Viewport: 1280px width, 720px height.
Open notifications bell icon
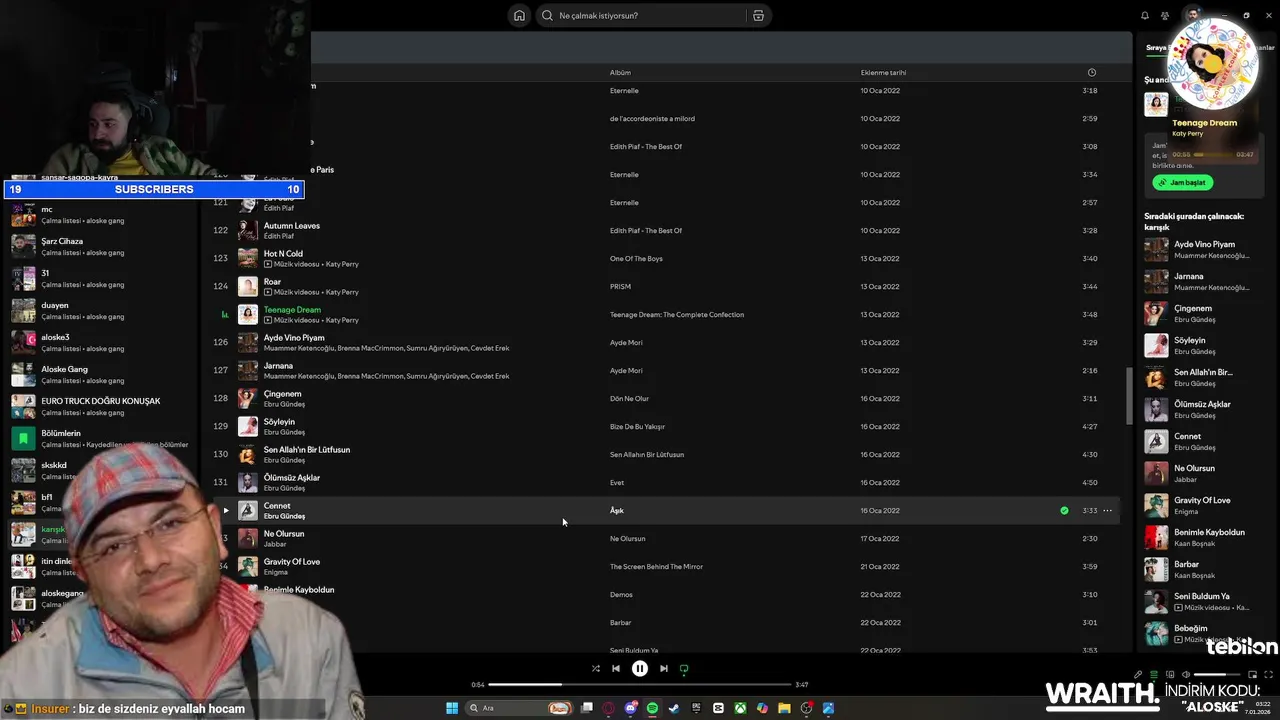(x=1145, y=15)
